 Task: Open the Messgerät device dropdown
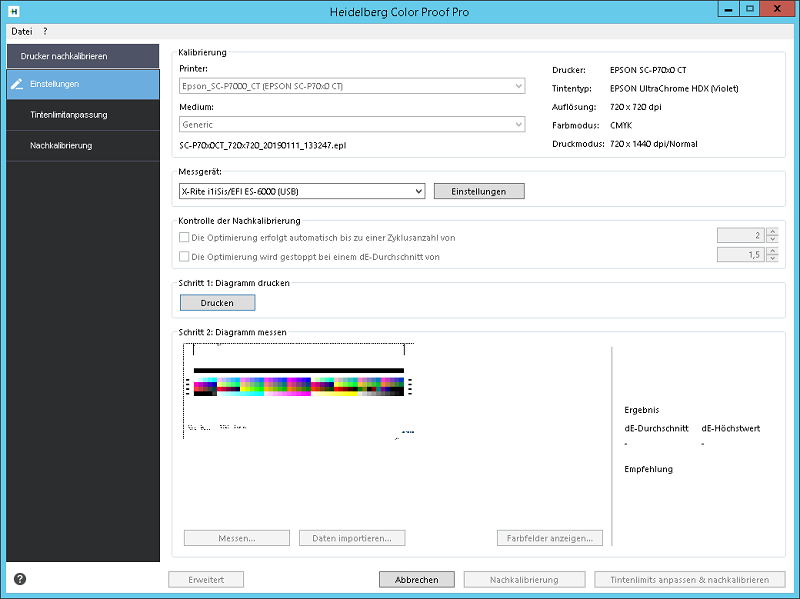pos(302,191)
